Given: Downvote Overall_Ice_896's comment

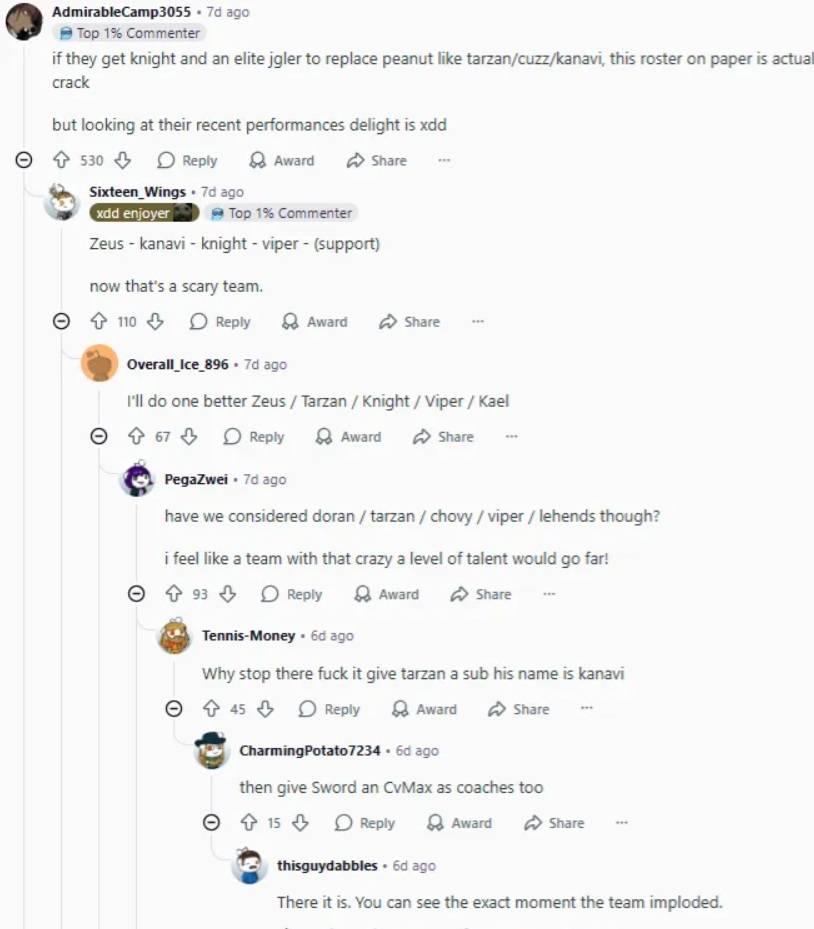Looking at the screenshot, I should coord(189,437).
